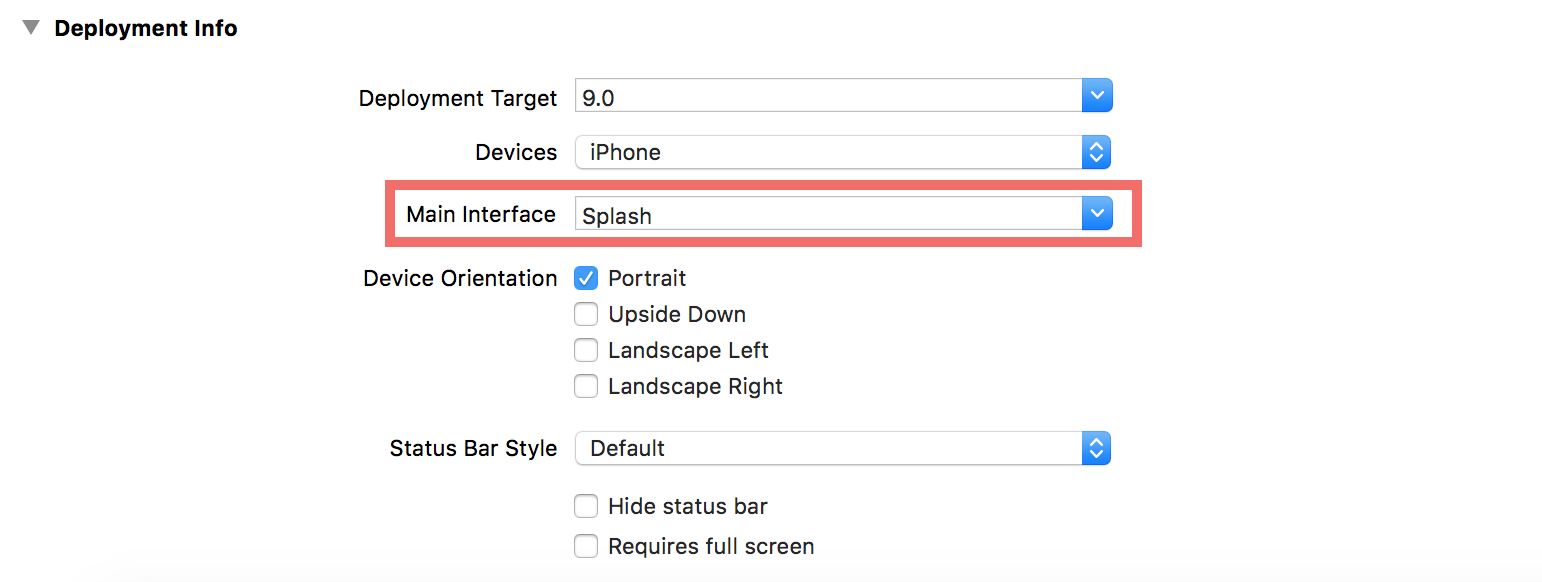Viewport: 1542px width, 582px height.
Task: Open Status Bar Style Default popup
Action: click(x=843, y=448)
